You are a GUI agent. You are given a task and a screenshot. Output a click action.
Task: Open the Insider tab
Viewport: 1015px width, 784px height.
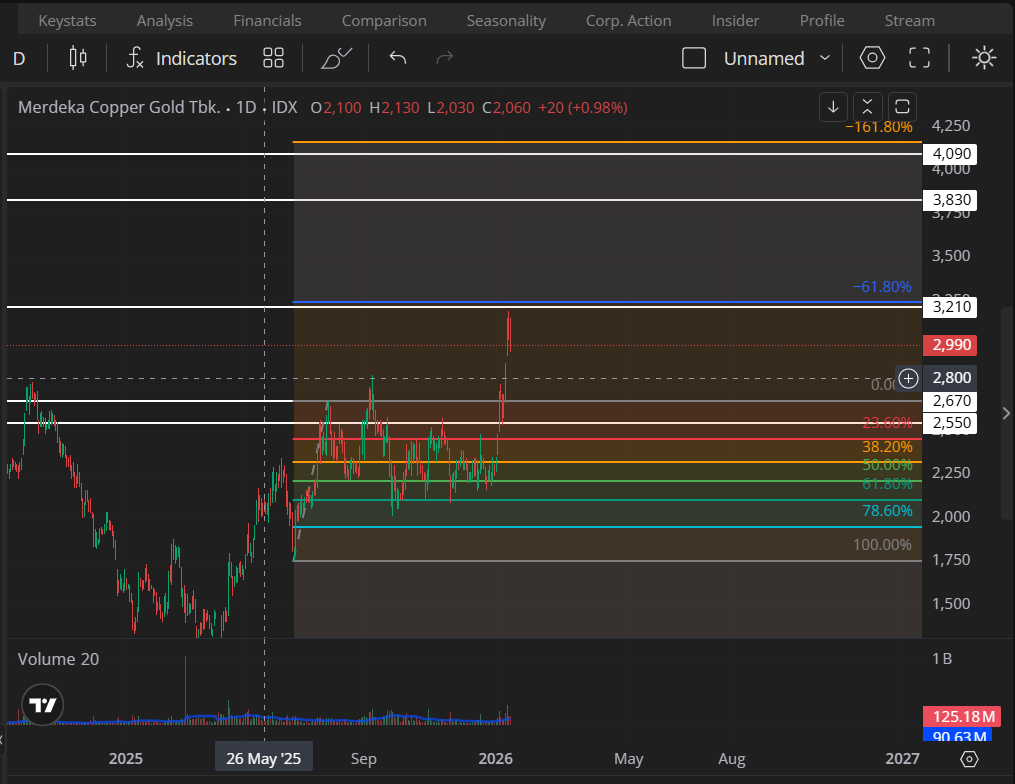point(735,20)
